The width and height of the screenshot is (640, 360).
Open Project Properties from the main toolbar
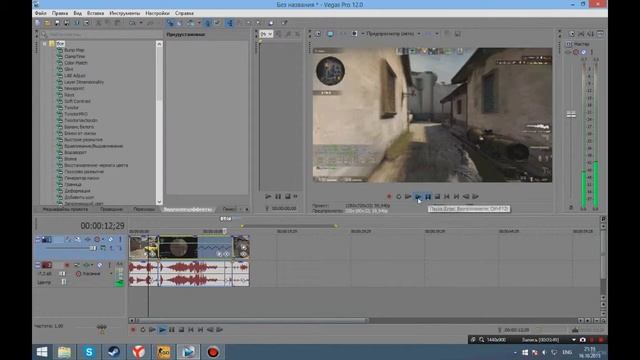pyautogui.click(x=86, y=23)
